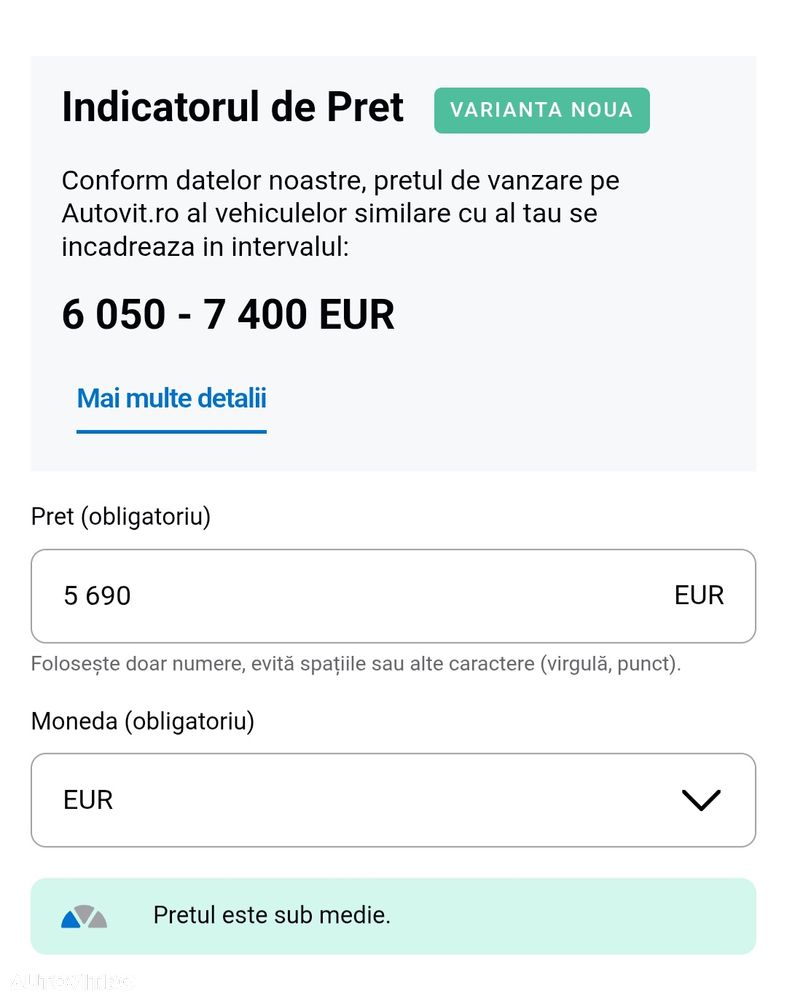787x1000 pixels.
Task: Click the "Conform datelor noastre" description paragraph
Action: pos(340,213)
